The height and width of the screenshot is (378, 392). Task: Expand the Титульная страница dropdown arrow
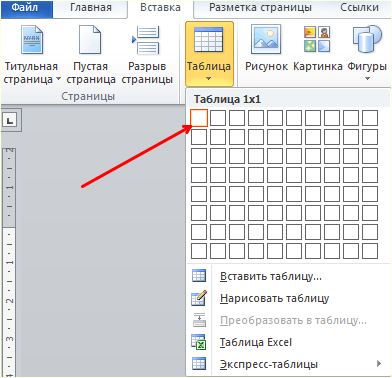(x=58, y=79)
